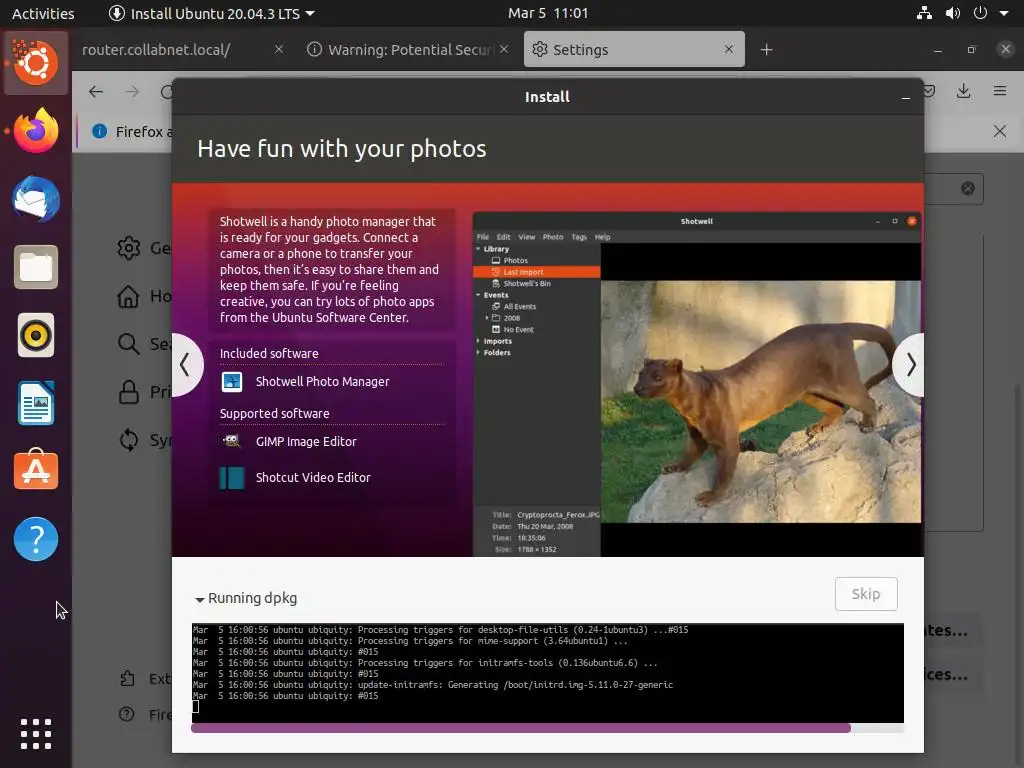The width and height of the screenshot is (1024, 768).
Task: Close the Warning: Potential Security tab
Action: (504, 50)
